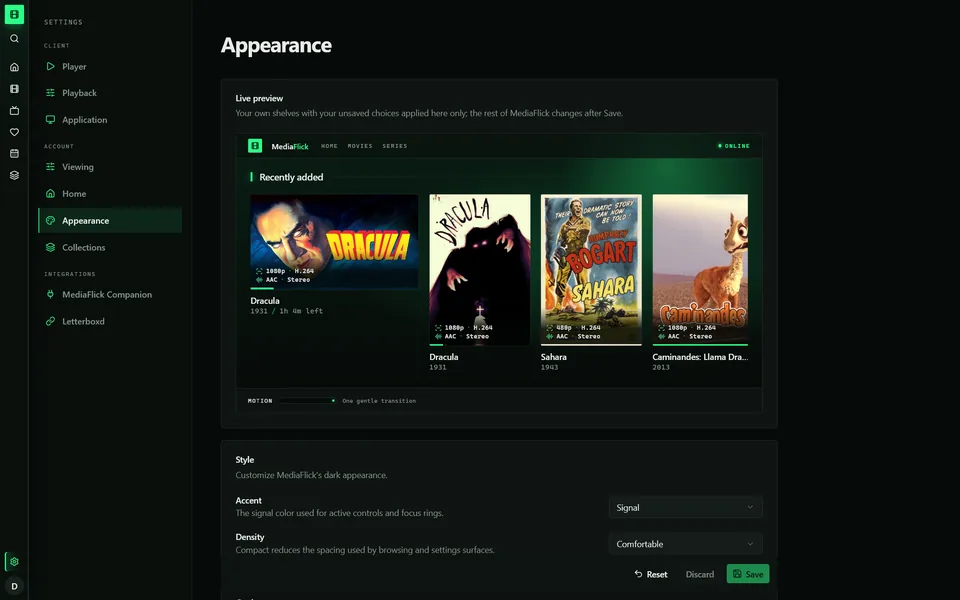Click the "Appearance" page heading
The image size is (960, 600).
(x=276, y=45)
